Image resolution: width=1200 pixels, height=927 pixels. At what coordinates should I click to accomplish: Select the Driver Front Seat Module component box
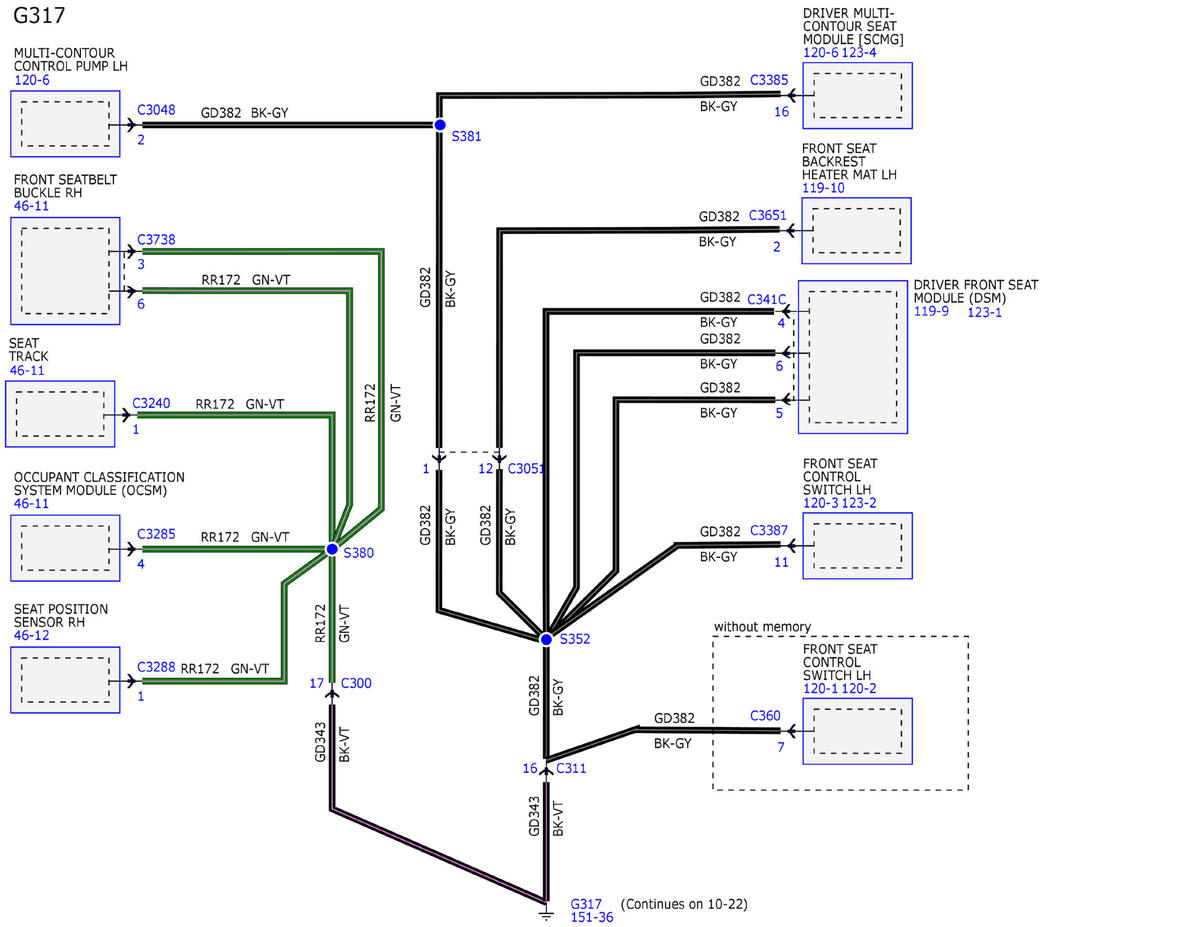[852, 357]
